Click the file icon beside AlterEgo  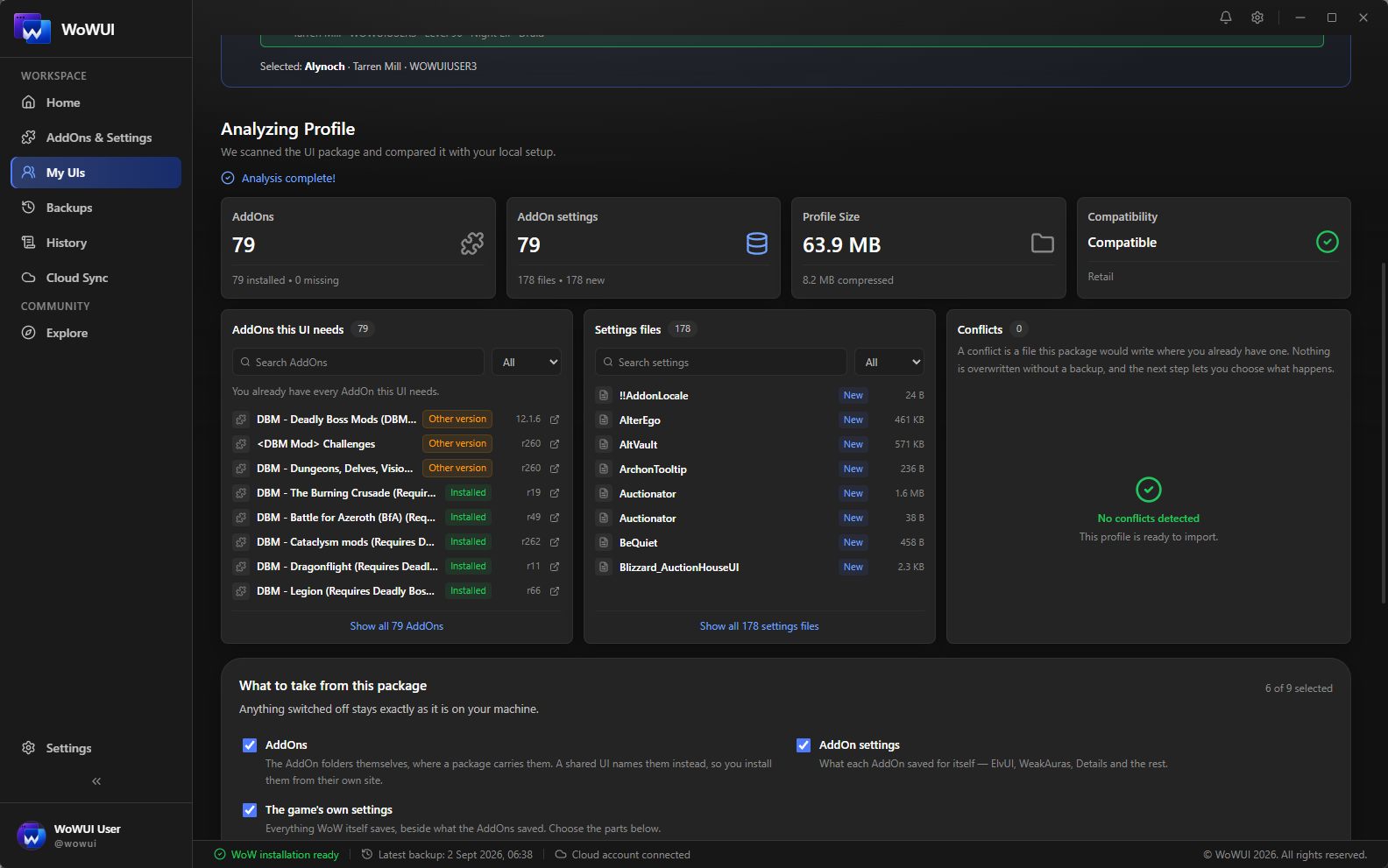click(604, 420)
